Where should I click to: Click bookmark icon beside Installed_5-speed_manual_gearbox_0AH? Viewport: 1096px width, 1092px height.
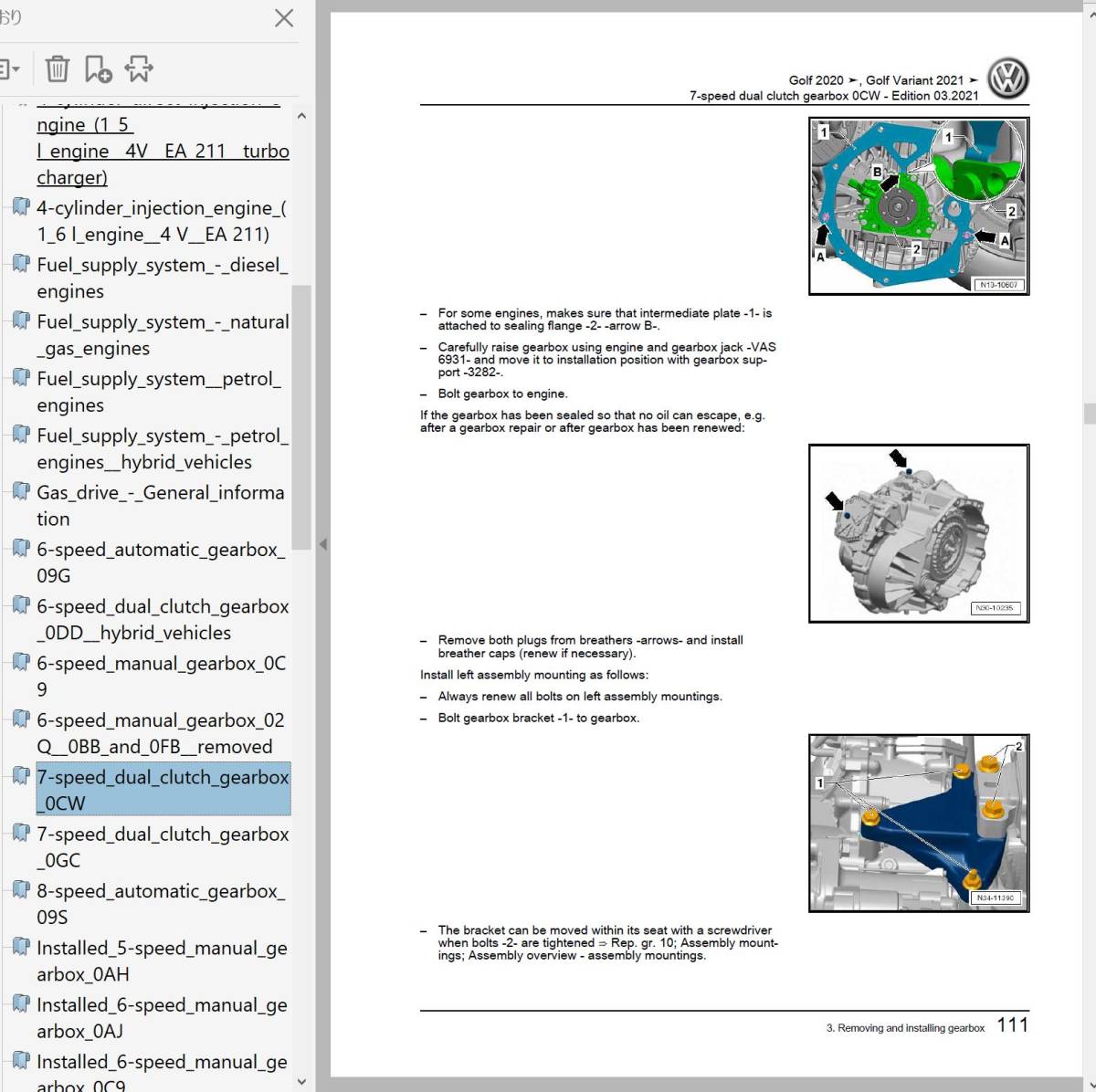20,948
